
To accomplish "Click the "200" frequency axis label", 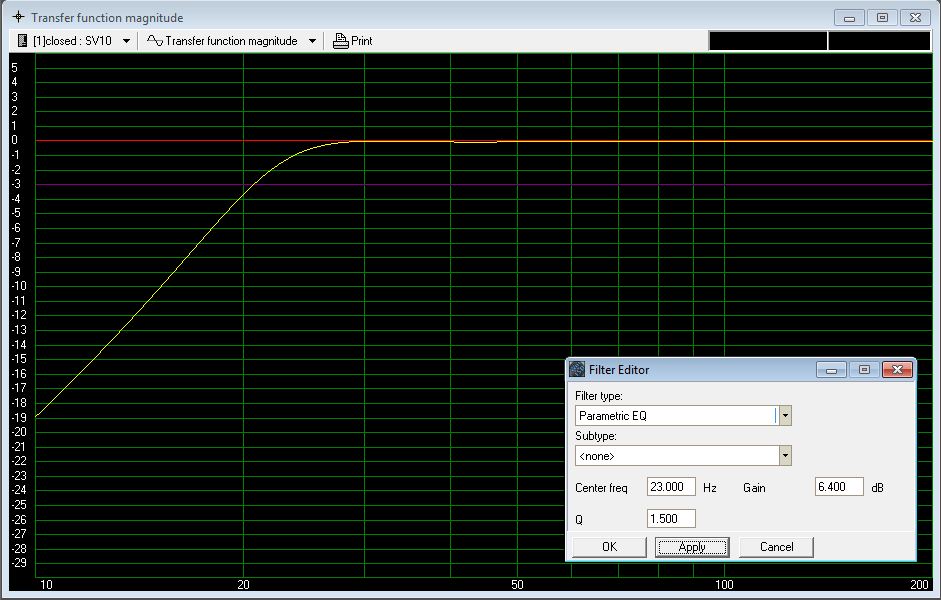I will tap(919, 584).
